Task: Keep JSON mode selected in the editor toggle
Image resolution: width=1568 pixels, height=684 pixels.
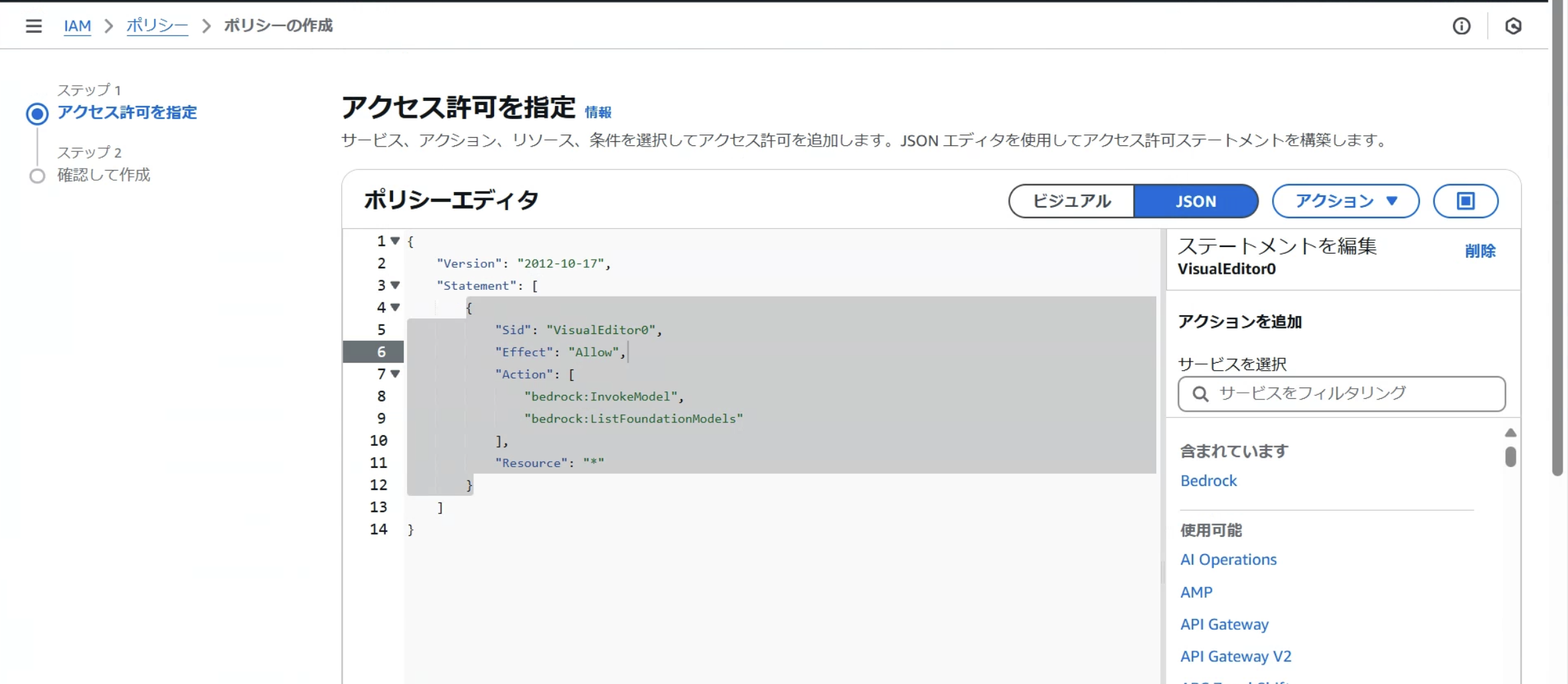Action: [1196, 201]
